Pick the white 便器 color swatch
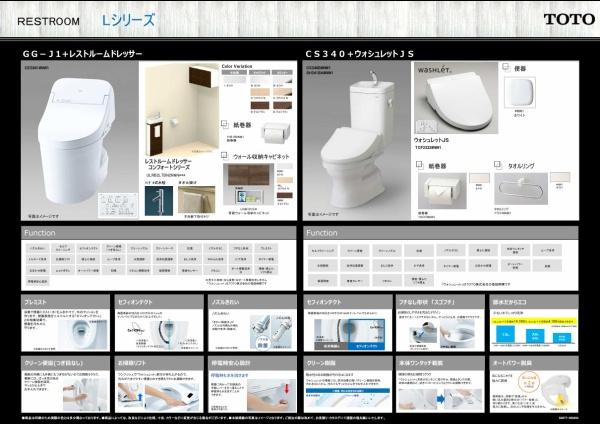Viewport: 600px width, 424px height. [520, 92]
